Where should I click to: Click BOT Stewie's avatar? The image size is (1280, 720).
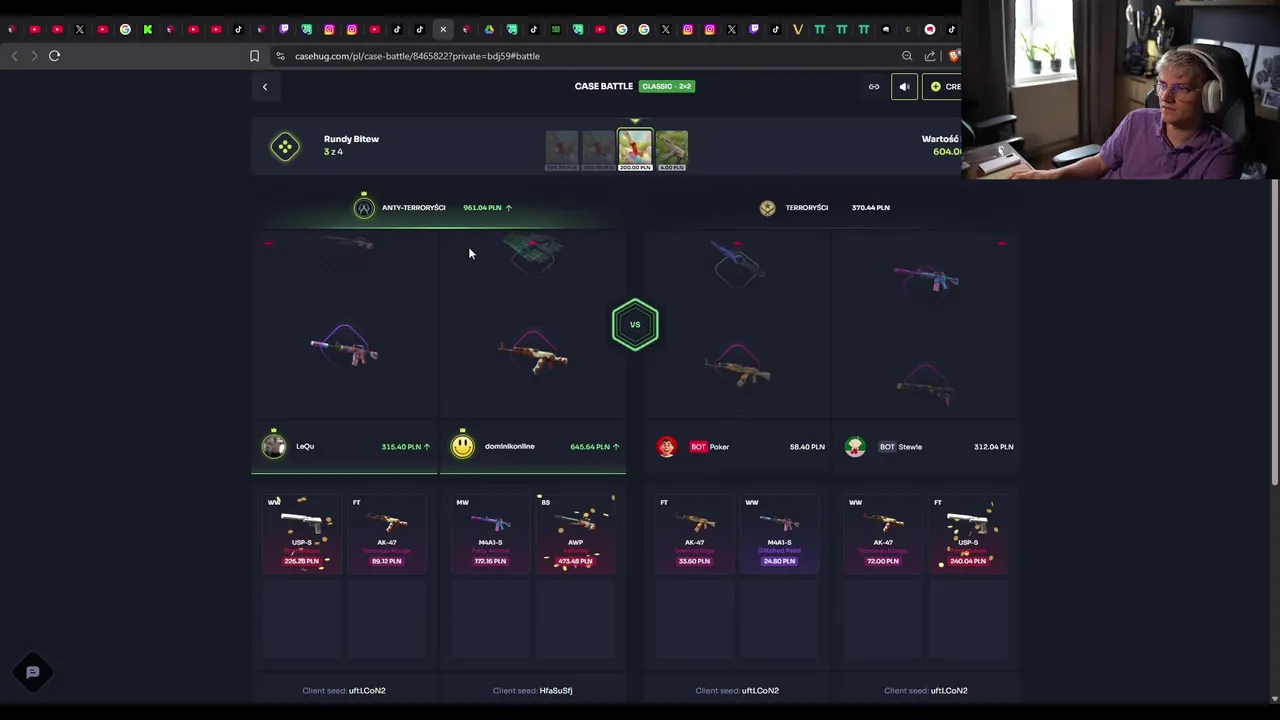click(x=855, y=447)
